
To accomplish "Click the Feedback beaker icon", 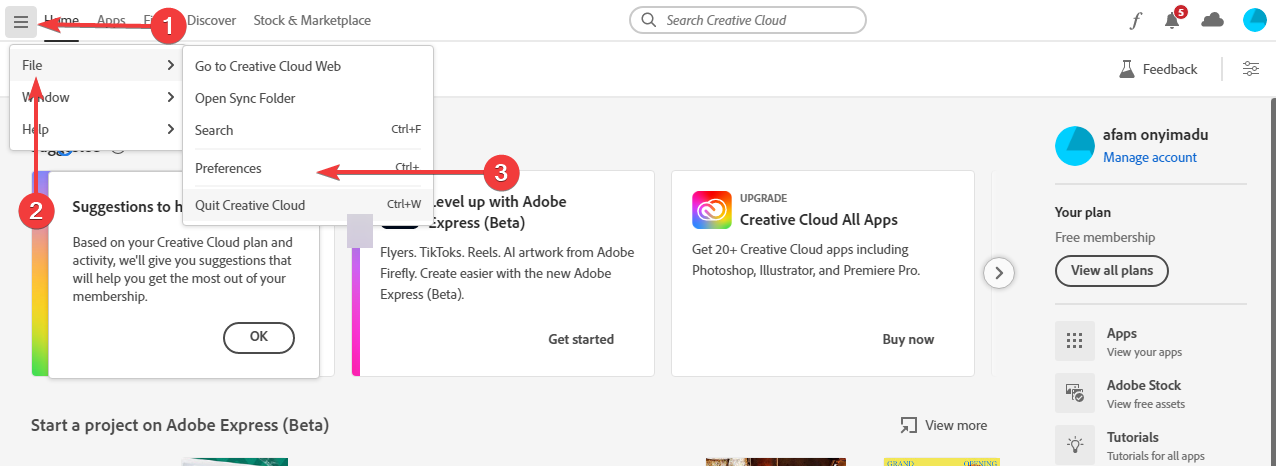I will (x=1127, y=69).
